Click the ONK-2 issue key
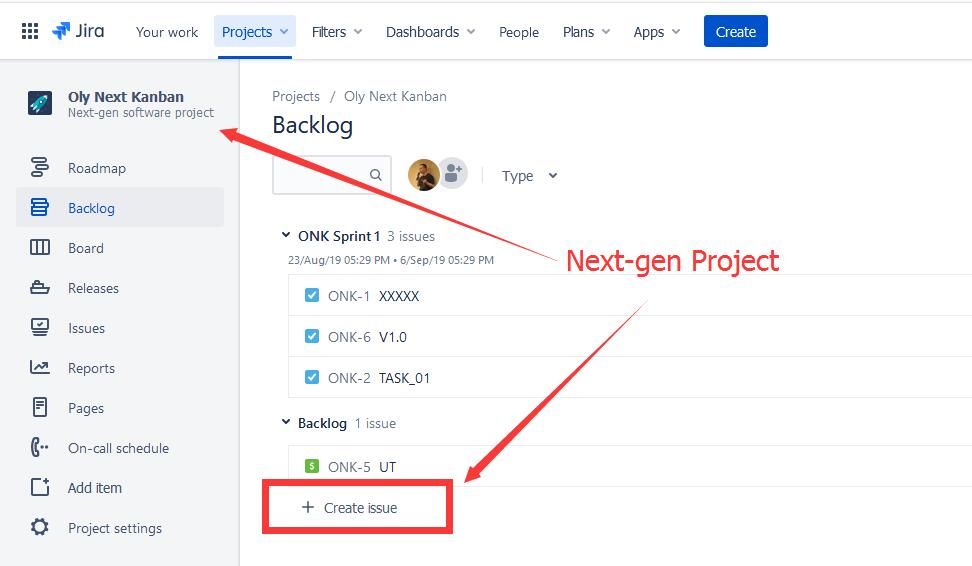Screen dimensions: 972x566 pyautogui.click(x=349, y=378)
